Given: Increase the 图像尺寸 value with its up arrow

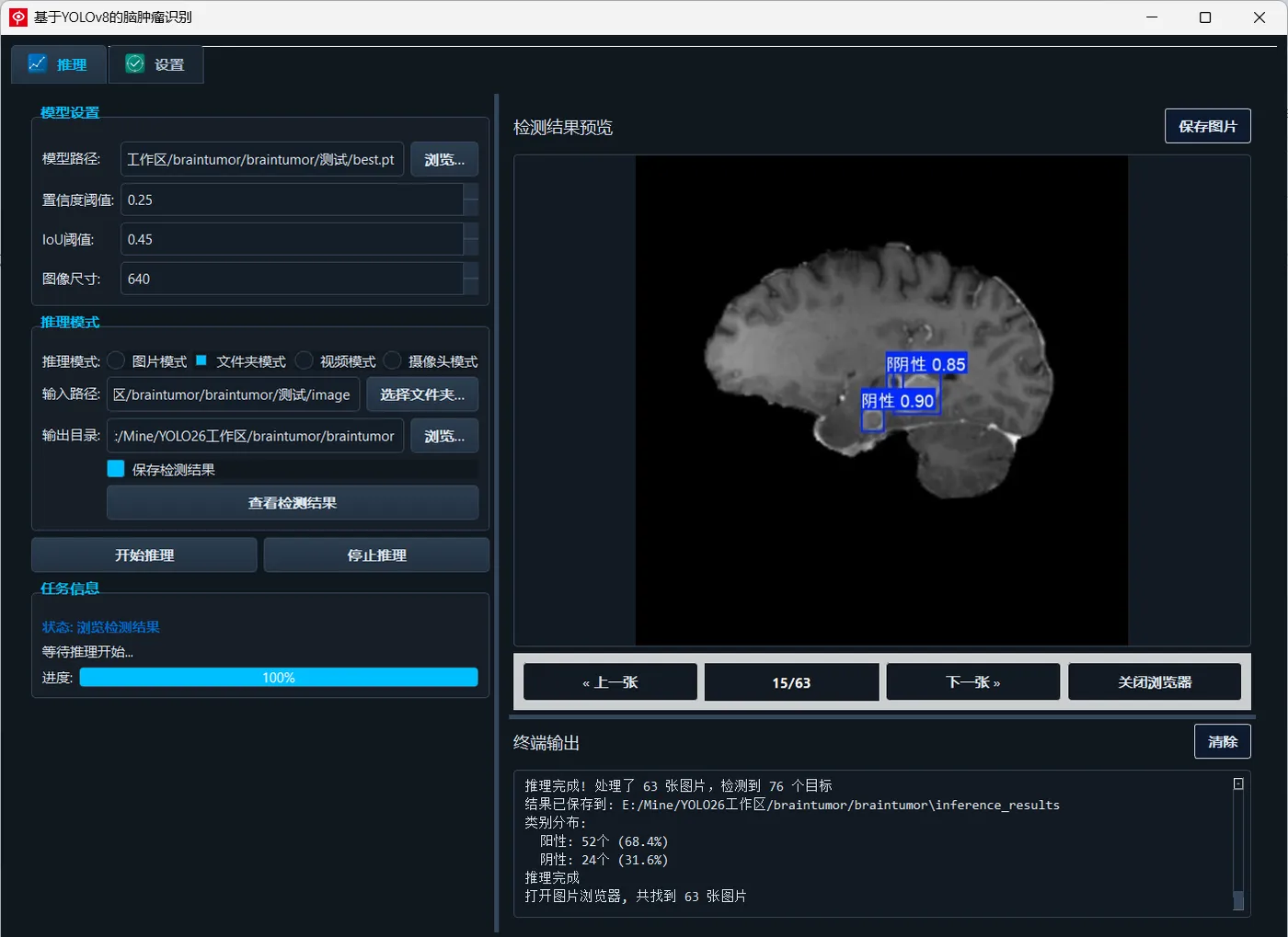Looking at the screenshot, I should point(471,270).
